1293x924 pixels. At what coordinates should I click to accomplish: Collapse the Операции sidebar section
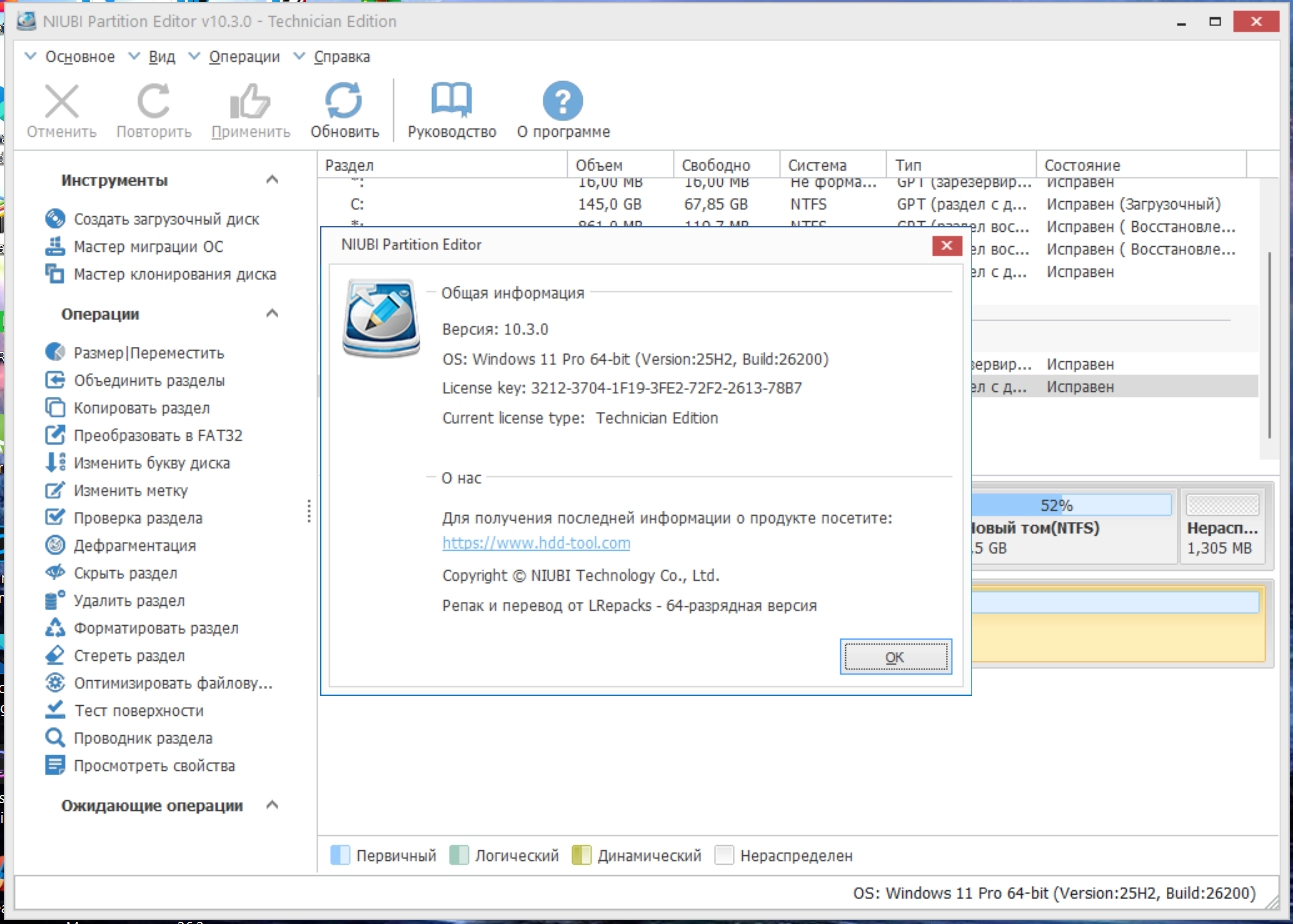coord(271,314)
